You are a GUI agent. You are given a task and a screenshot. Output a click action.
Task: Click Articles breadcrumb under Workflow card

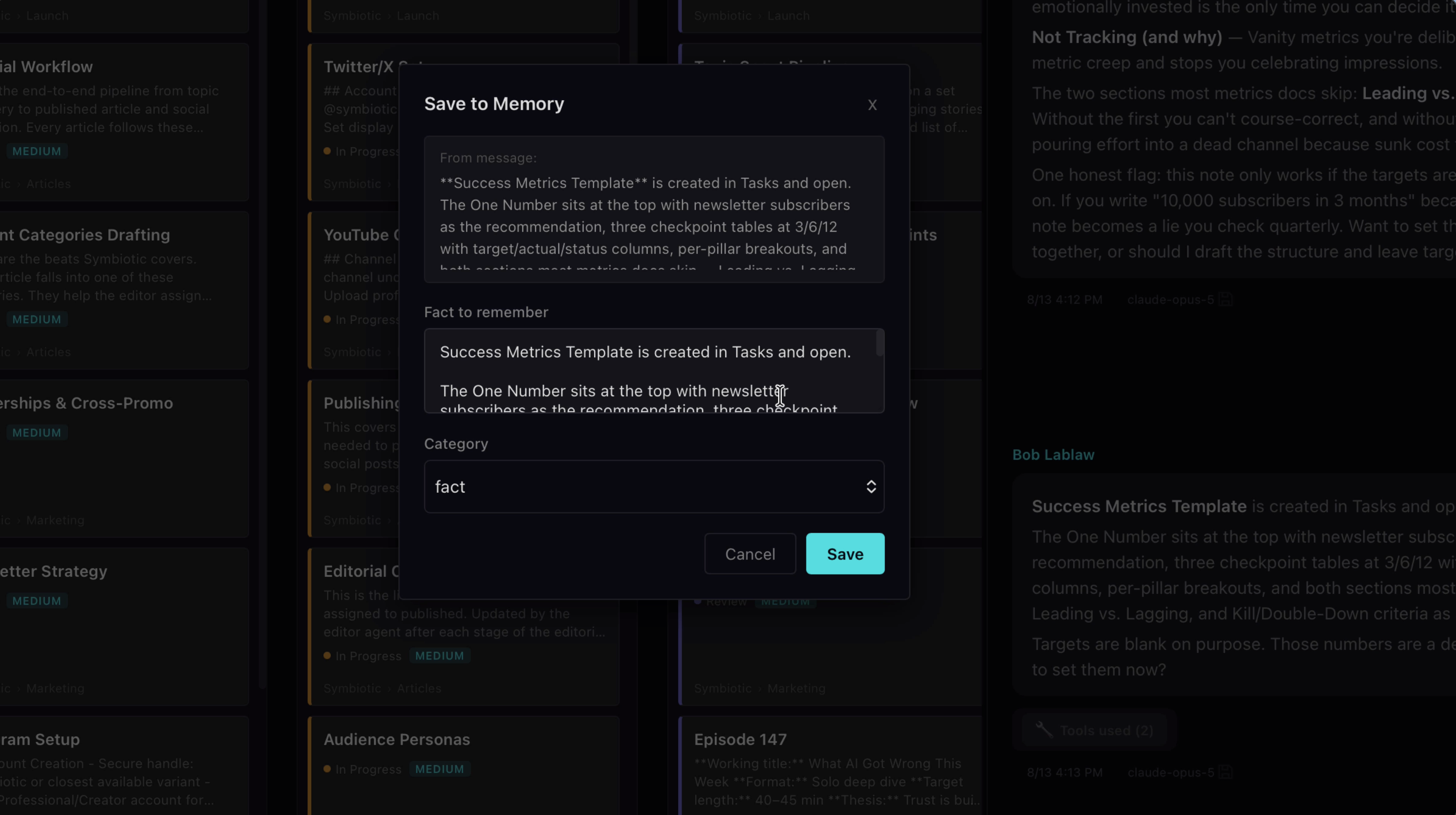tap(48, 184)
